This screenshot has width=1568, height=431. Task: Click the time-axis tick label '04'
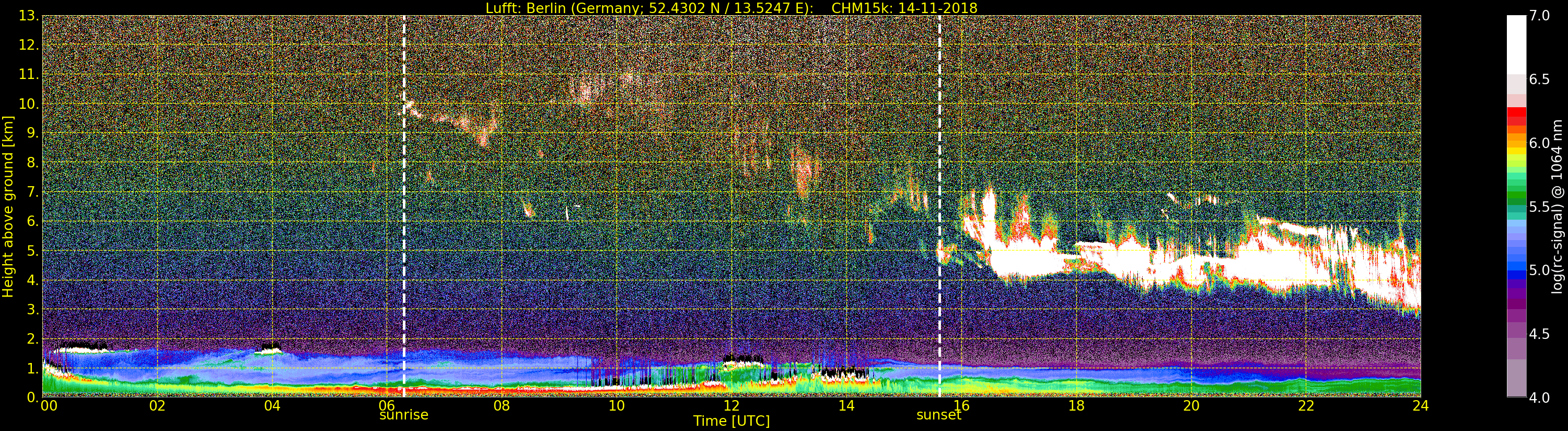pos(272,406)
